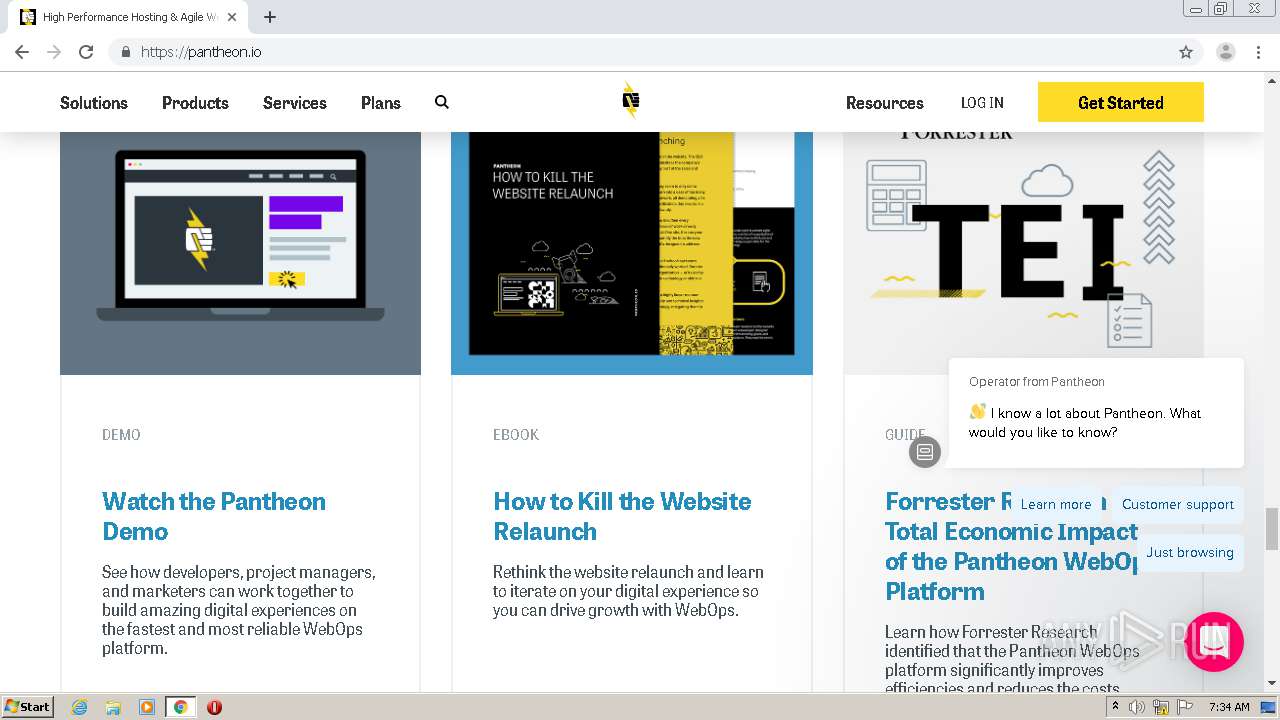Screen dimensions: 1280x720
Task: Click the network tray icon
Action: point(1161,707)
